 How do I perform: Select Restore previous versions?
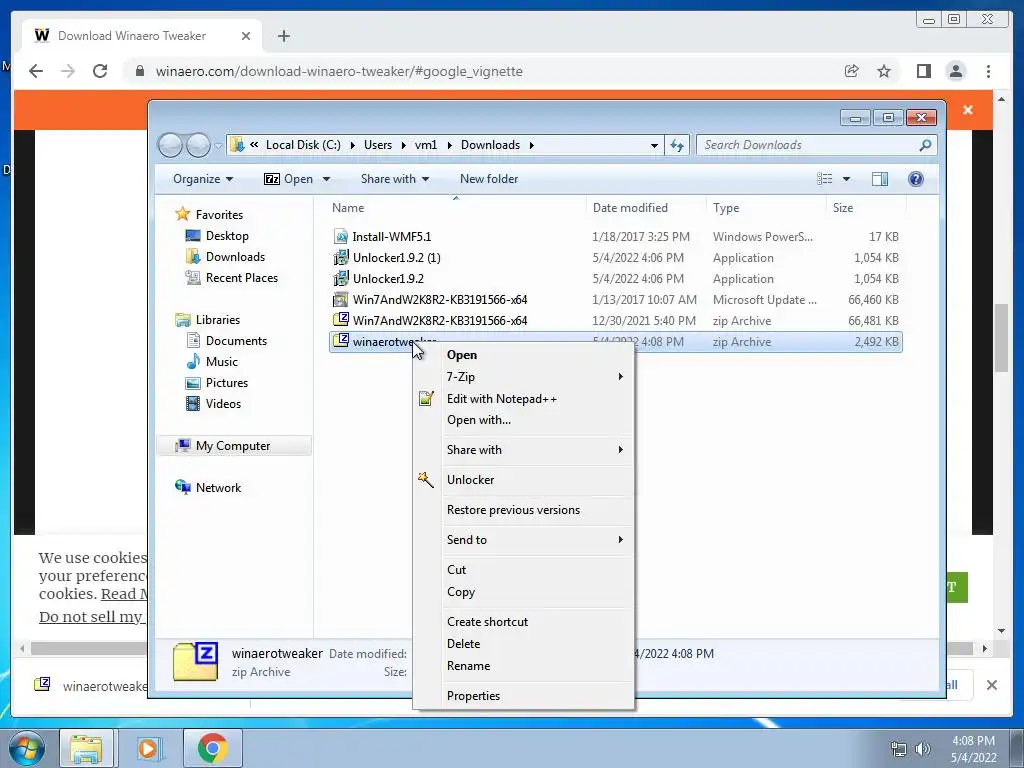coord(524,510)
